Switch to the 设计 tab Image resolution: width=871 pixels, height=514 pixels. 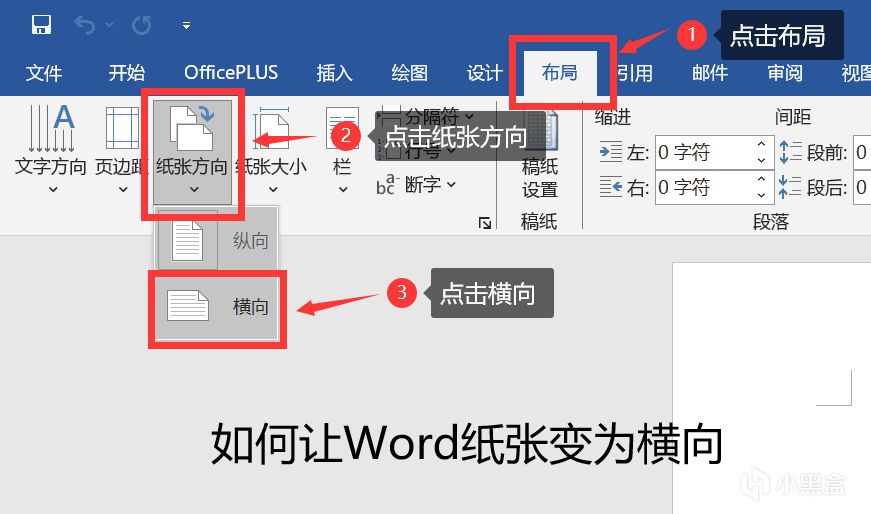(x=484, y=73)
